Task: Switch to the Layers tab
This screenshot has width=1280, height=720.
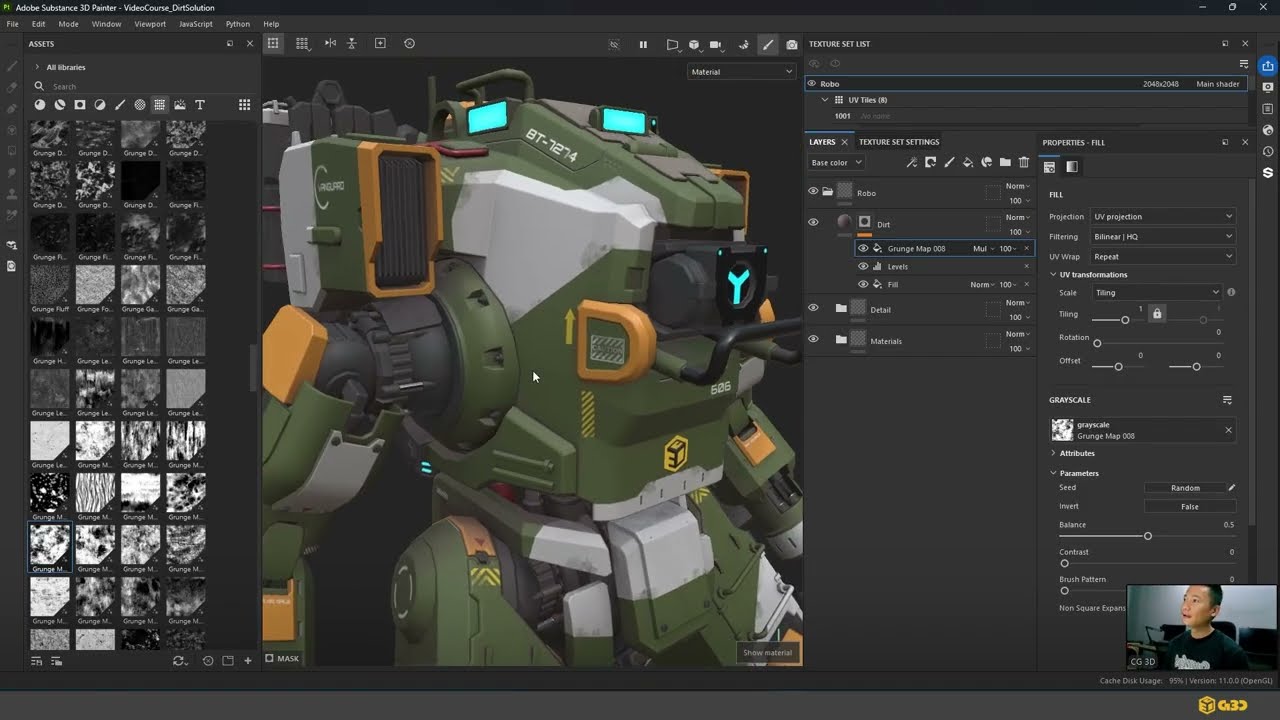Action: [822, 142]
